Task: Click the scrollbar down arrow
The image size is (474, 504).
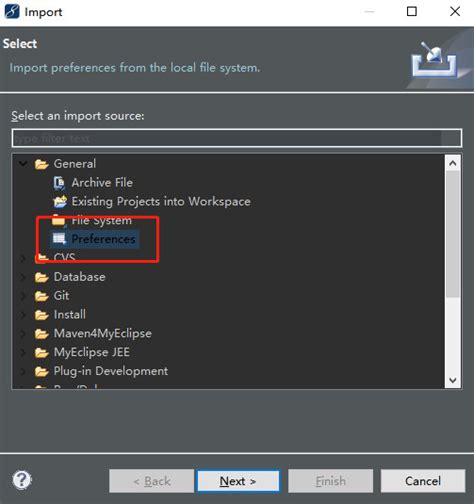Action: pos(453,380)
